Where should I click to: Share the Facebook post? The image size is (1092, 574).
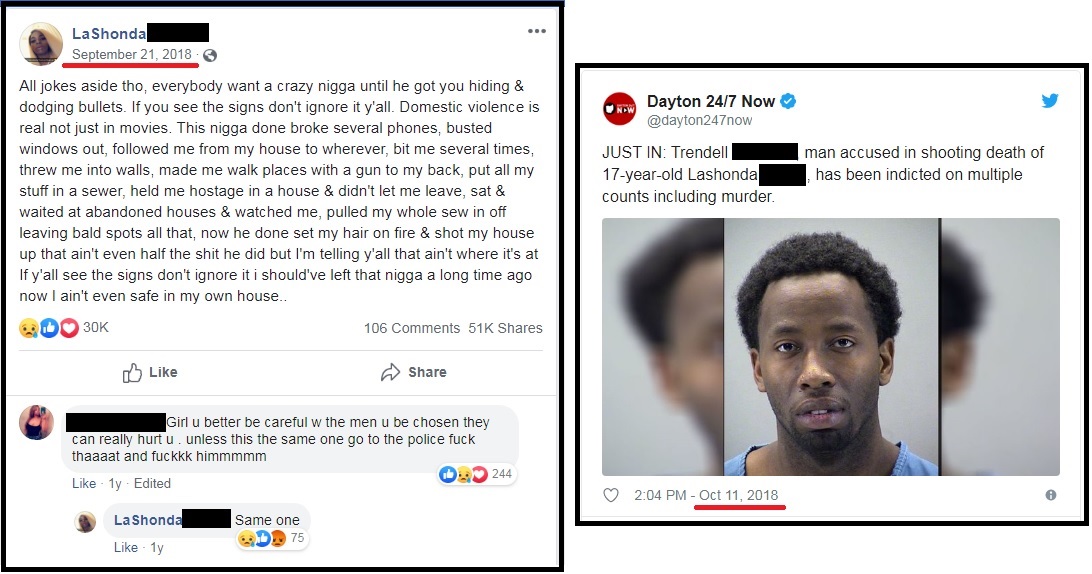coord(414,373)
